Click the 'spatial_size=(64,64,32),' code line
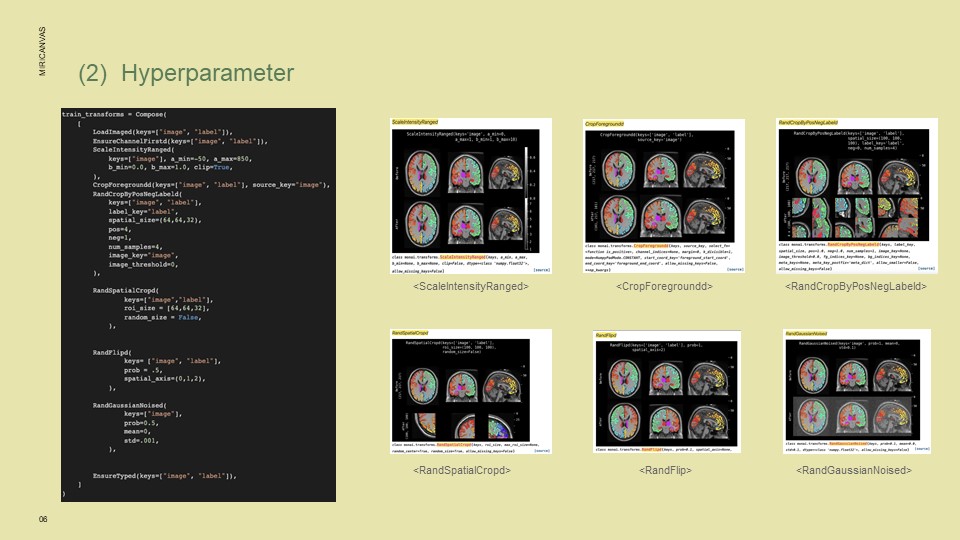 coord(155,220)
